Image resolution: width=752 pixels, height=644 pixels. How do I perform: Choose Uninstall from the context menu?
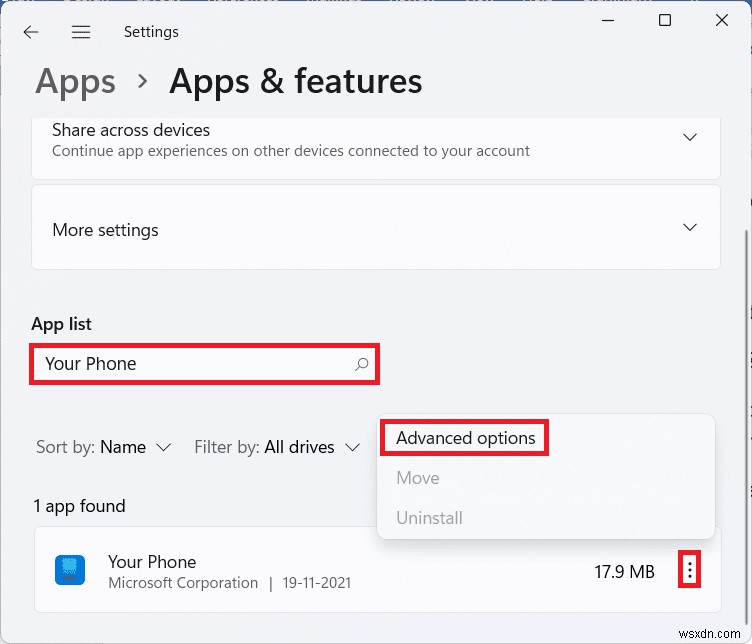pos(429,518)
